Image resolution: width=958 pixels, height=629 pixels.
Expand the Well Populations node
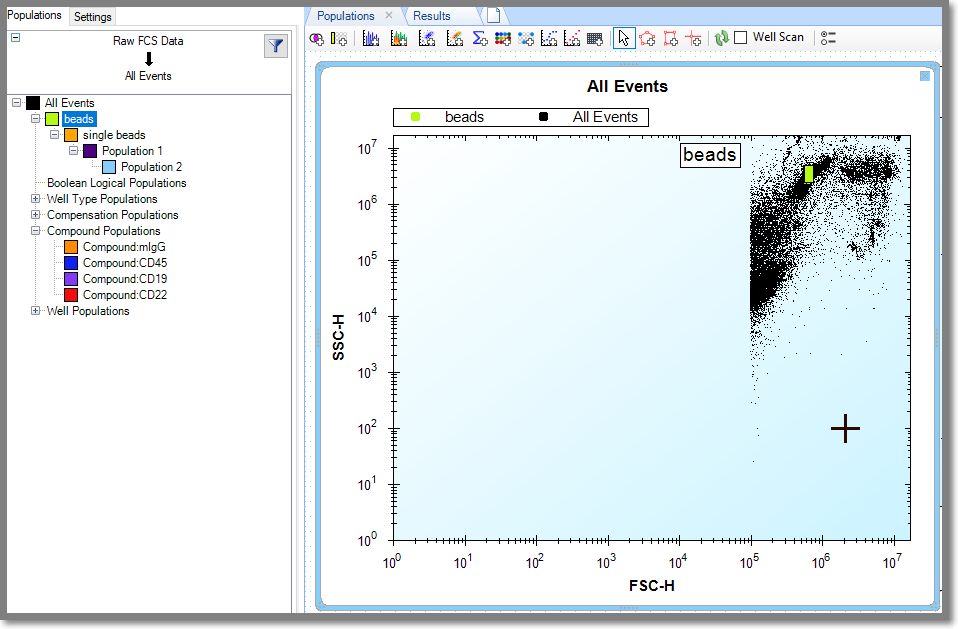pos(37,311)
